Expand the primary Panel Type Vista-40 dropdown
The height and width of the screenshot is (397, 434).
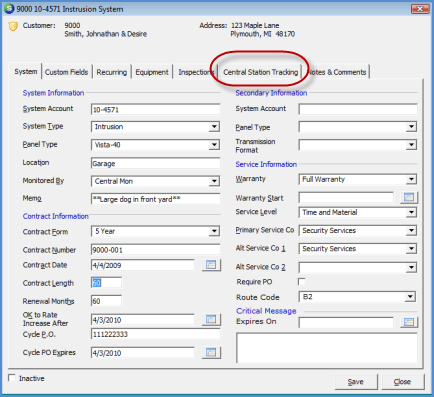(x=214, y=145)
